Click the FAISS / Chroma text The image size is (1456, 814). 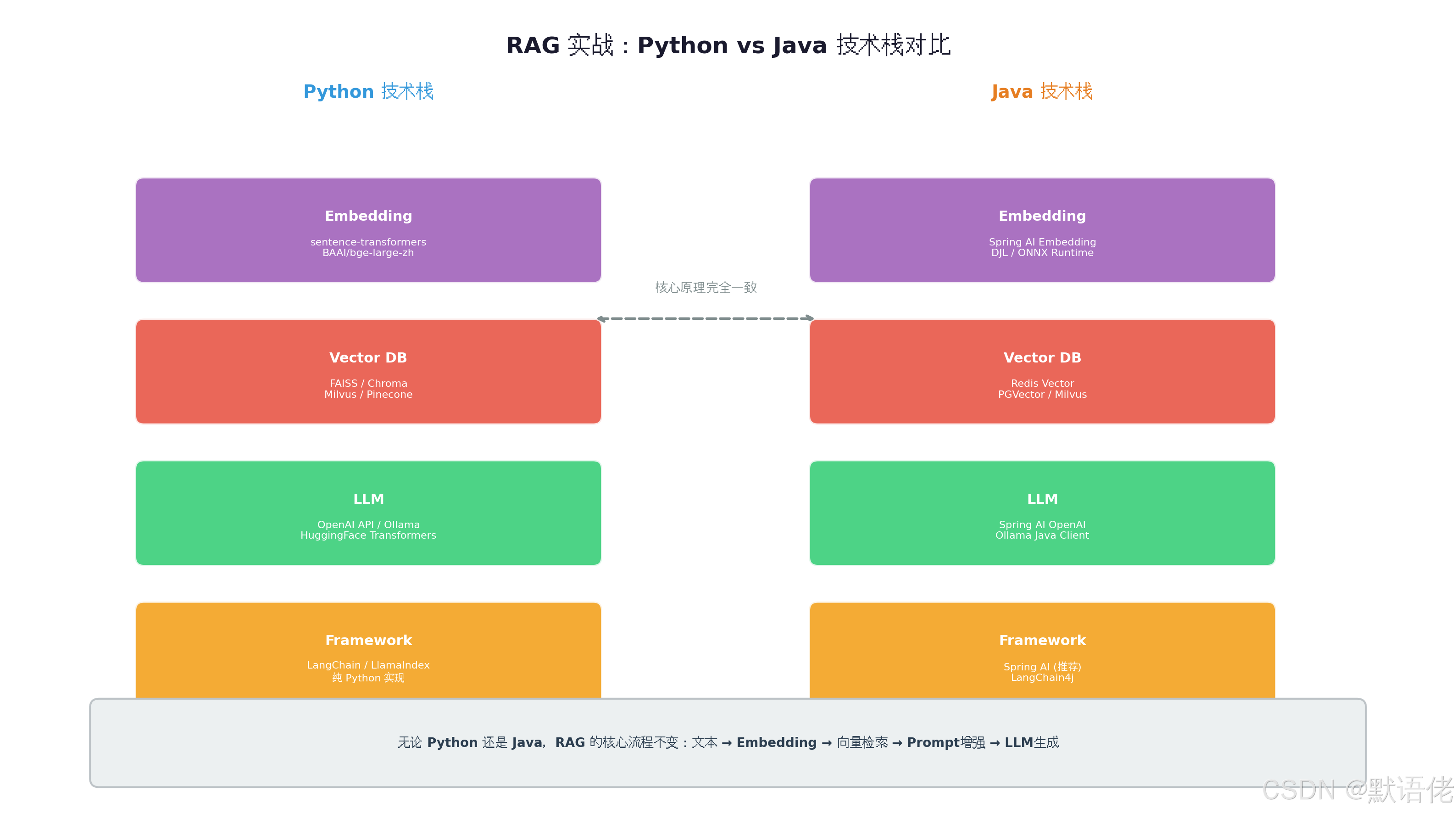(368, 383)
